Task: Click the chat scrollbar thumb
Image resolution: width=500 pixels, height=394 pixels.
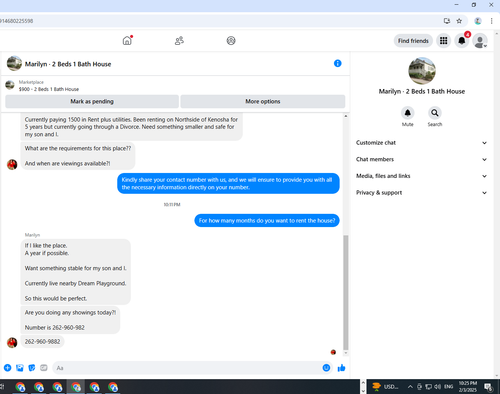Action: click(346, 293)
